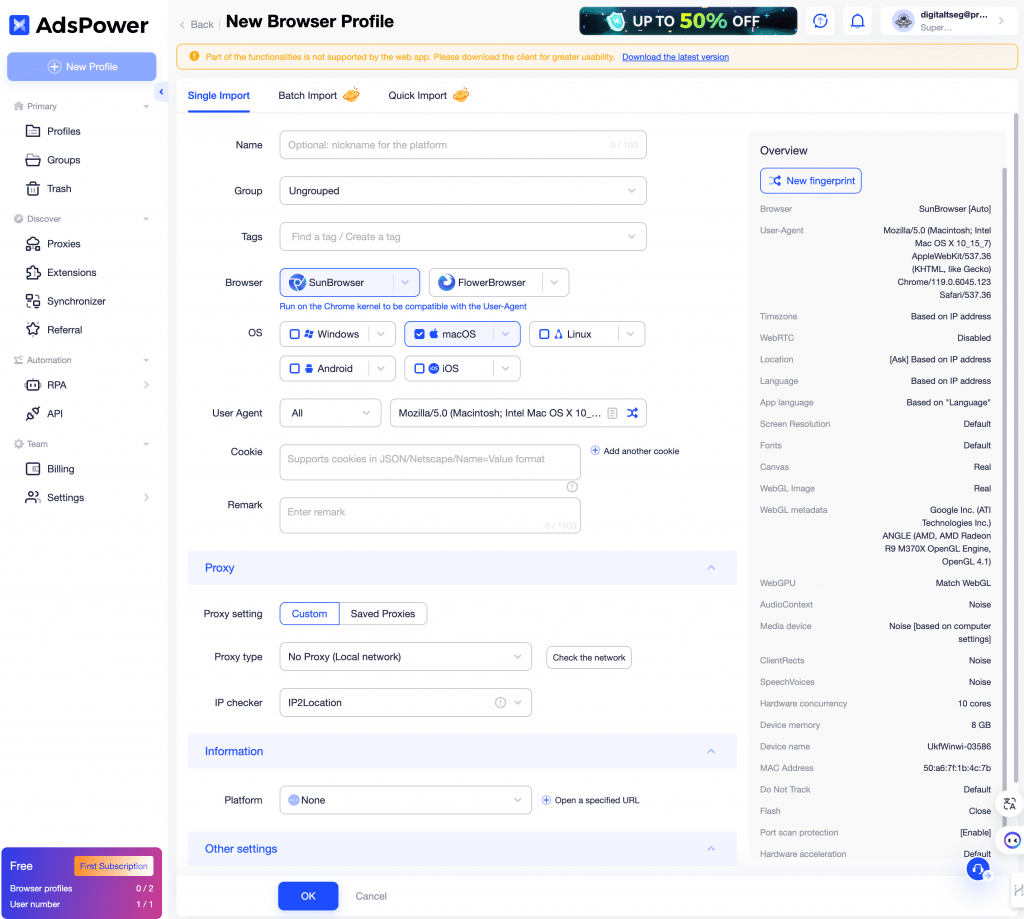The image size is (1024, 919).
Task: Go Back to previous page
Action: 196,24
